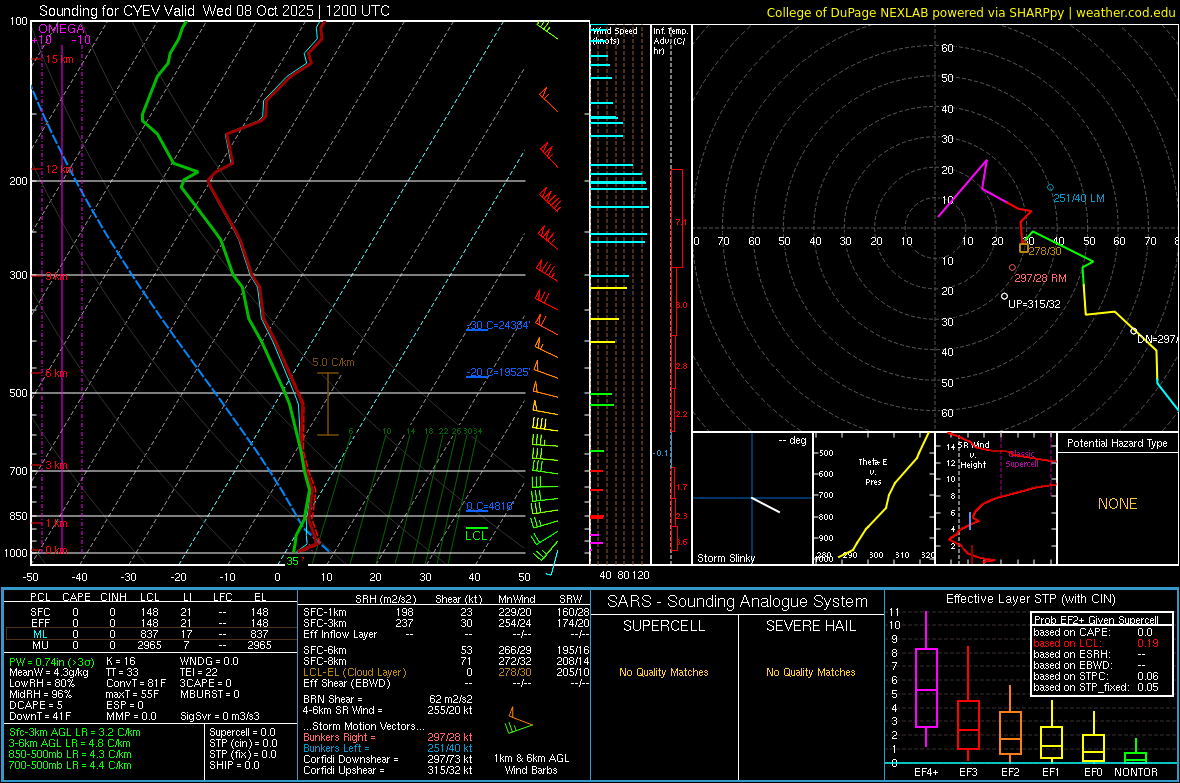This screenshot has width=1180, height=783.
Task: Click the red 'Bunkers Right' storm motion
Action: tap(388, 737)
